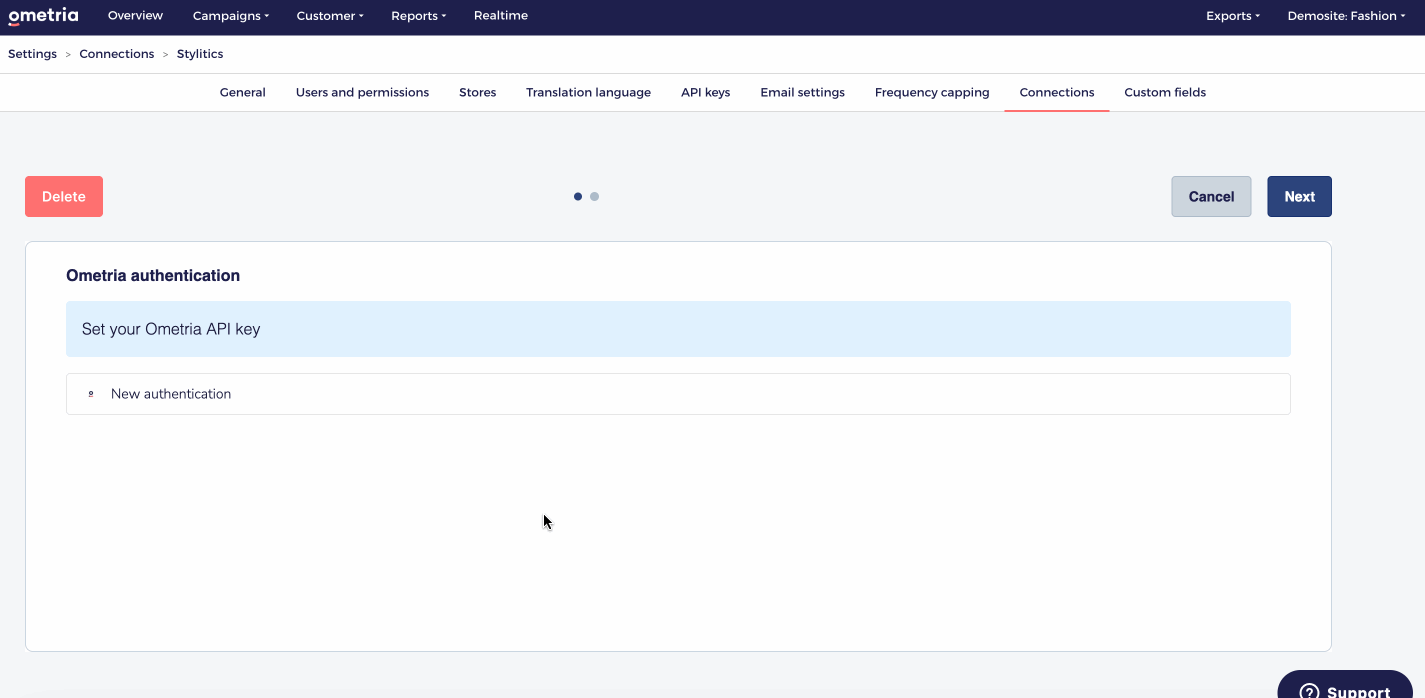Open the Campaigns dropdown menu
The height and width of the screenshot is (698, 1425).
click(231, 16)
